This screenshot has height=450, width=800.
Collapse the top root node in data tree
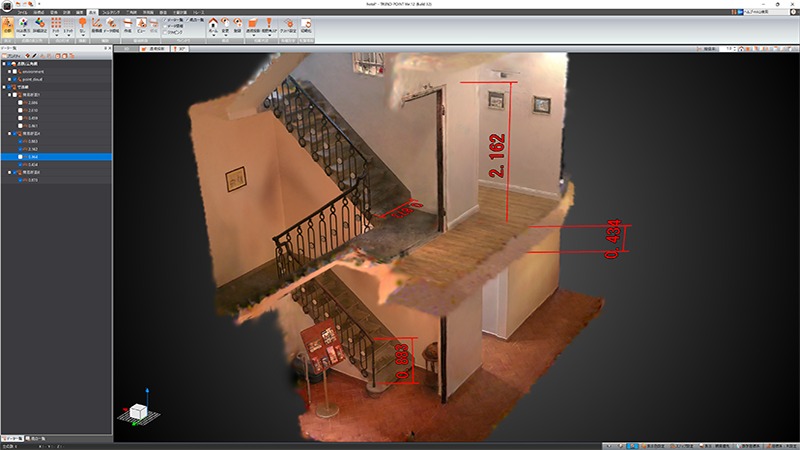tap(5, 63)
